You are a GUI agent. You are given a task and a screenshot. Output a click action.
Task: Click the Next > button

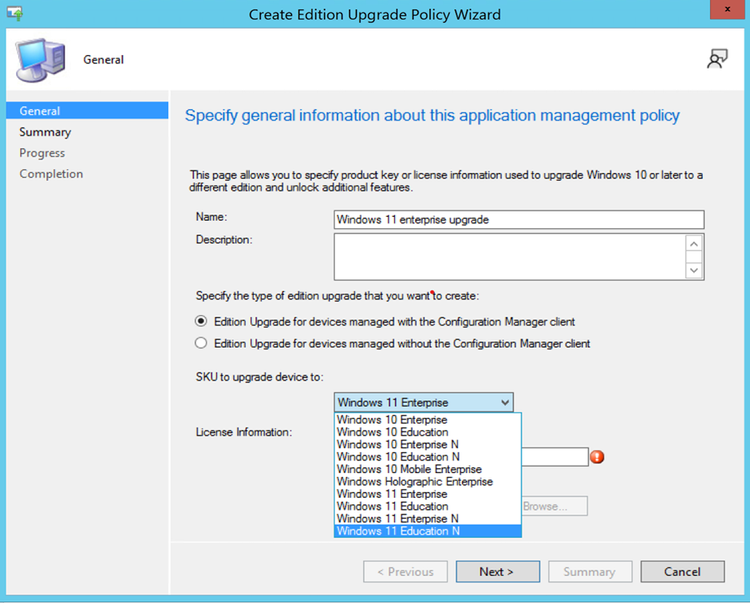497,571
